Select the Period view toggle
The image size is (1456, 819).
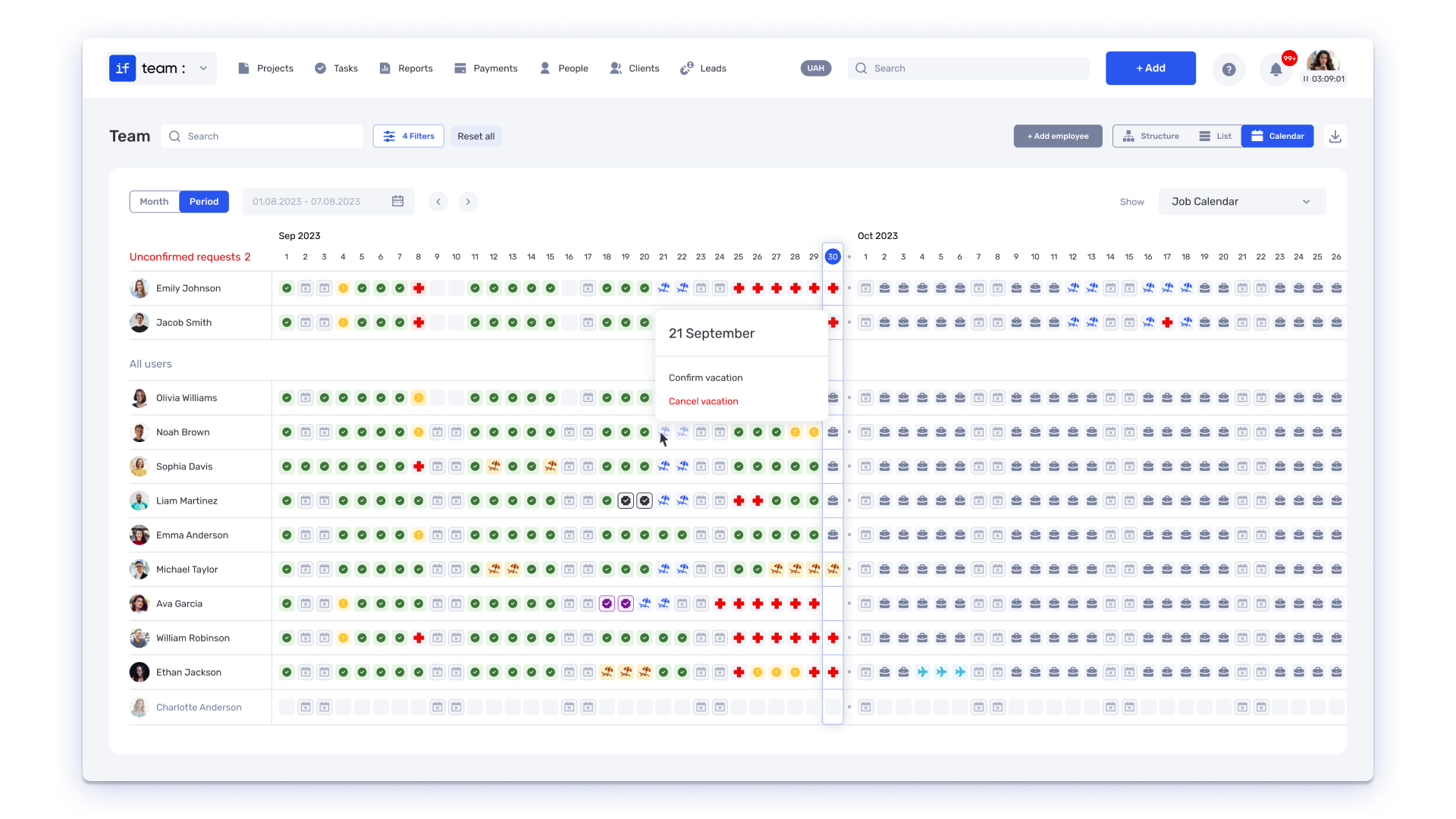[204, 202]
